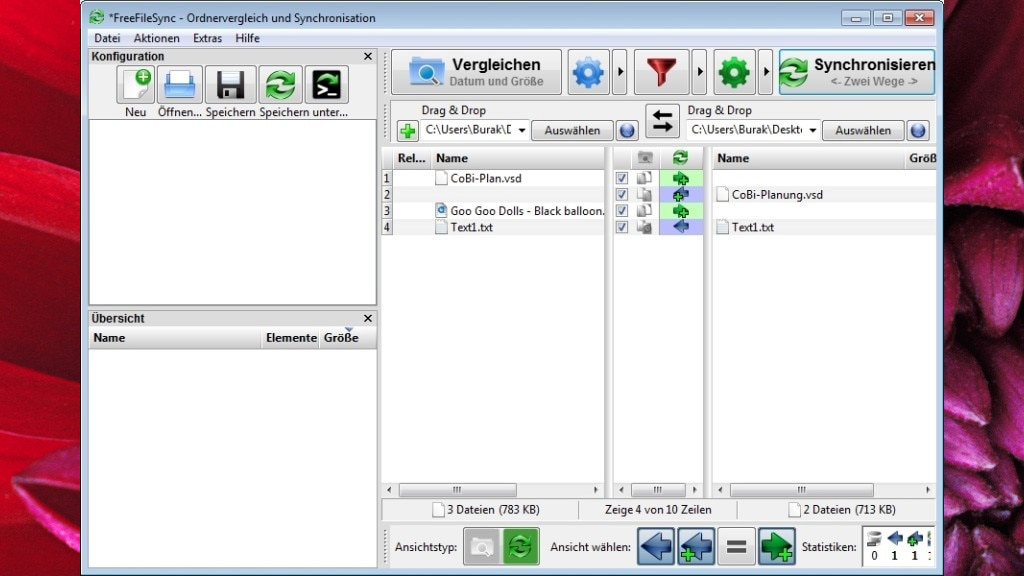This screenshot has height=576, width=1024.
Task: Start Synchronisieren two-way sync
Action: [x=857, y=72]
